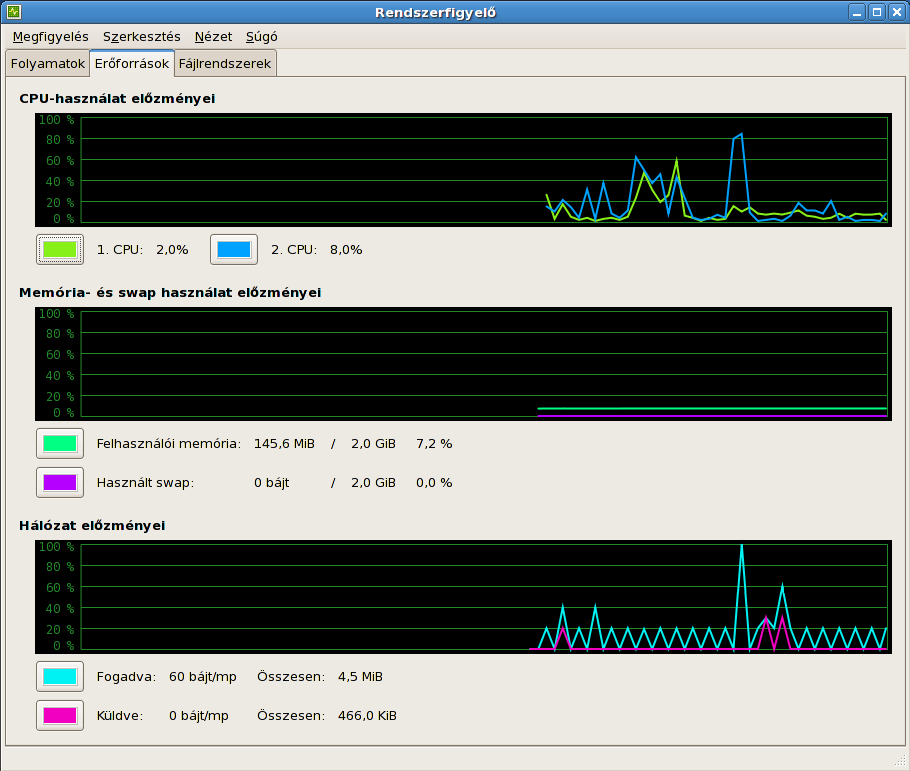Click the memory and swap history graph

pyautogui.click(x=483, y=363)
